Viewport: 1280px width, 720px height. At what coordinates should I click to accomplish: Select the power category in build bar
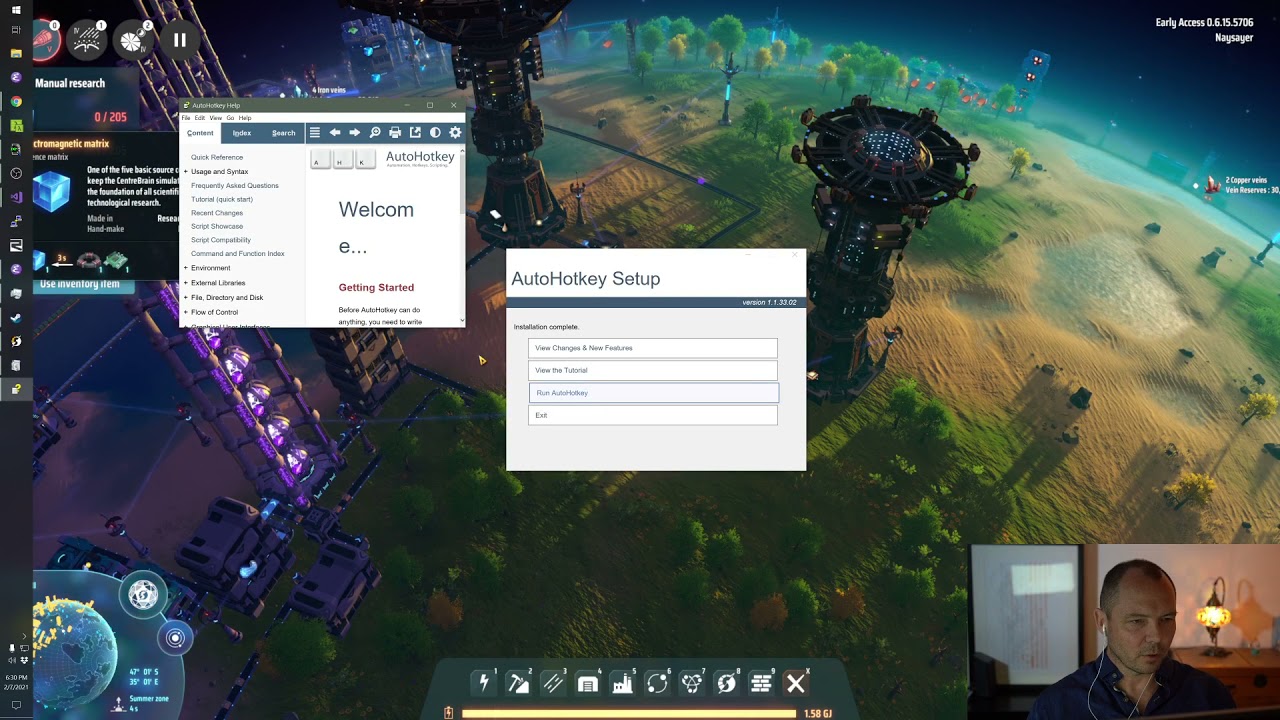[484, 683]
